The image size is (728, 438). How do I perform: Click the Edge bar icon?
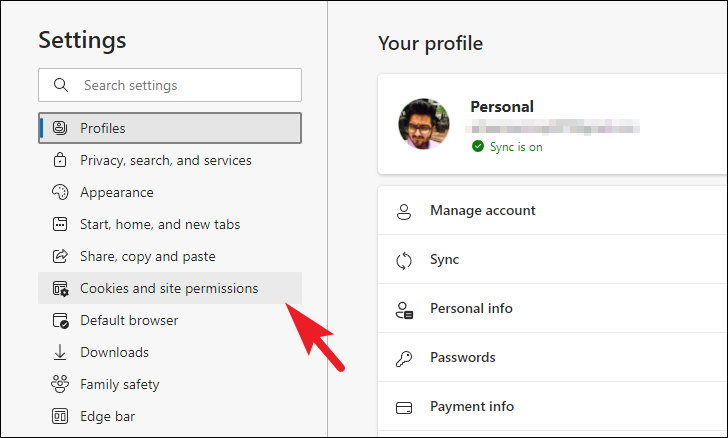(60, 416)
